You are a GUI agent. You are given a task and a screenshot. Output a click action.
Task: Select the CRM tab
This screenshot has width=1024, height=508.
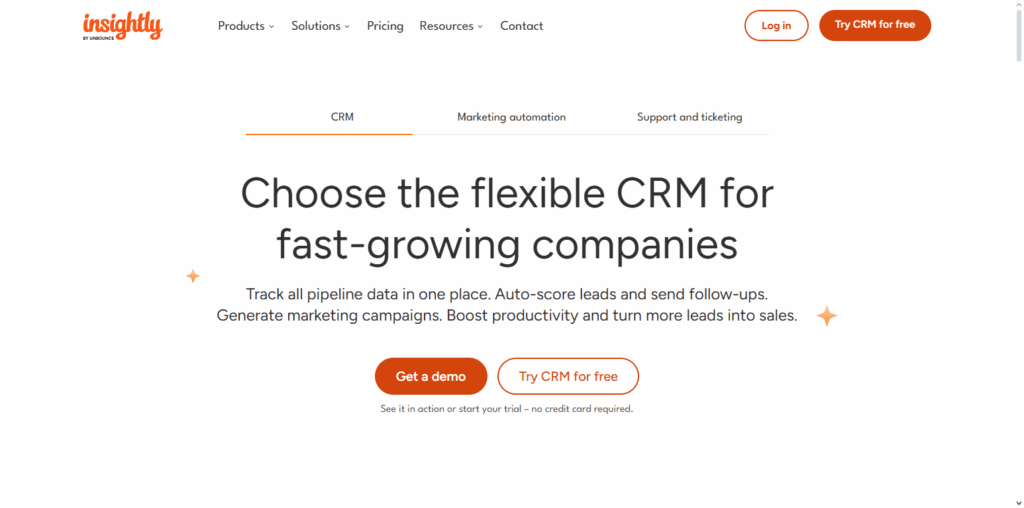click(342, 117)
